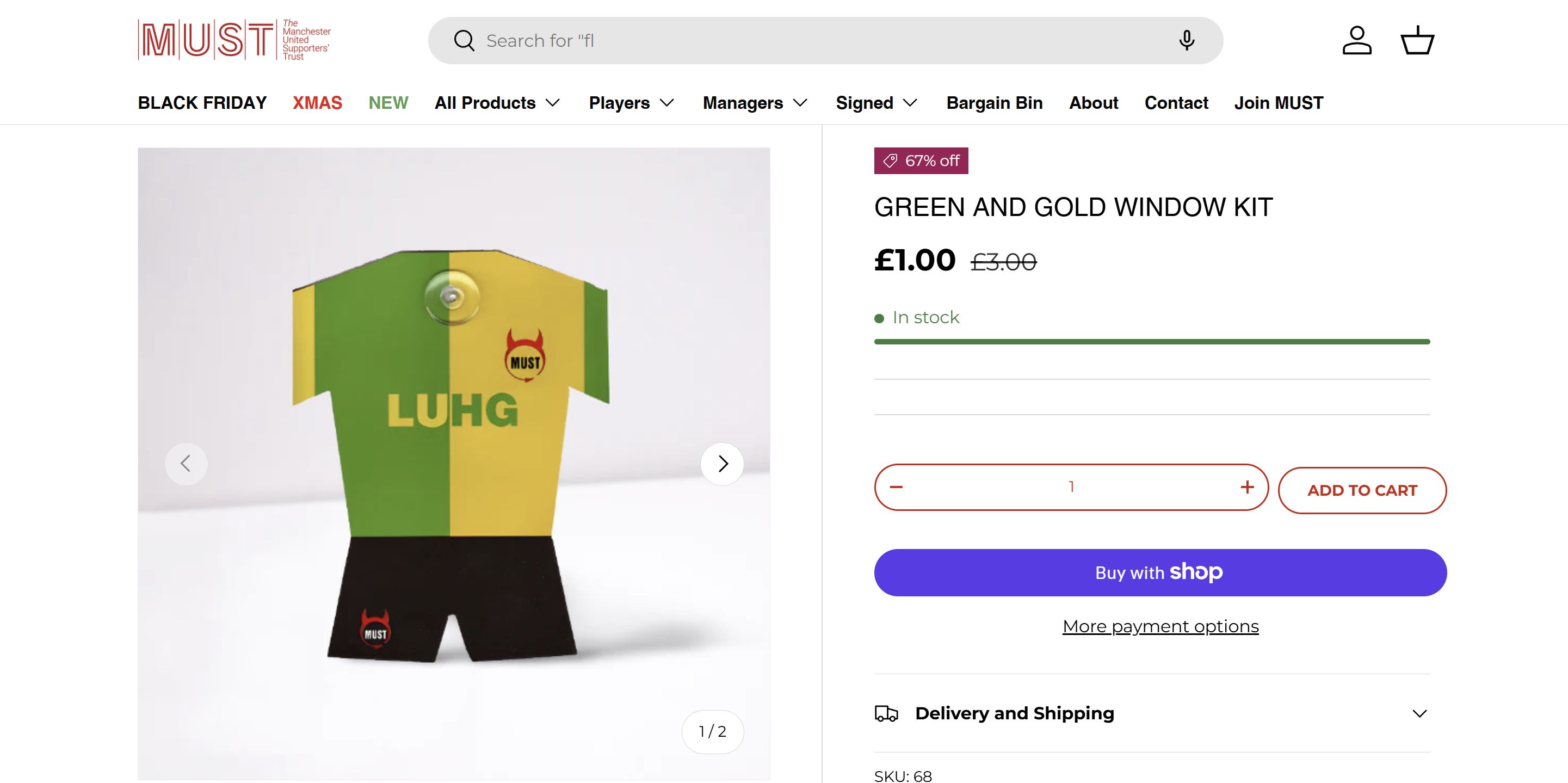Open the Bargain Bin page
The image size is (1568, 783).
(994, 103)
